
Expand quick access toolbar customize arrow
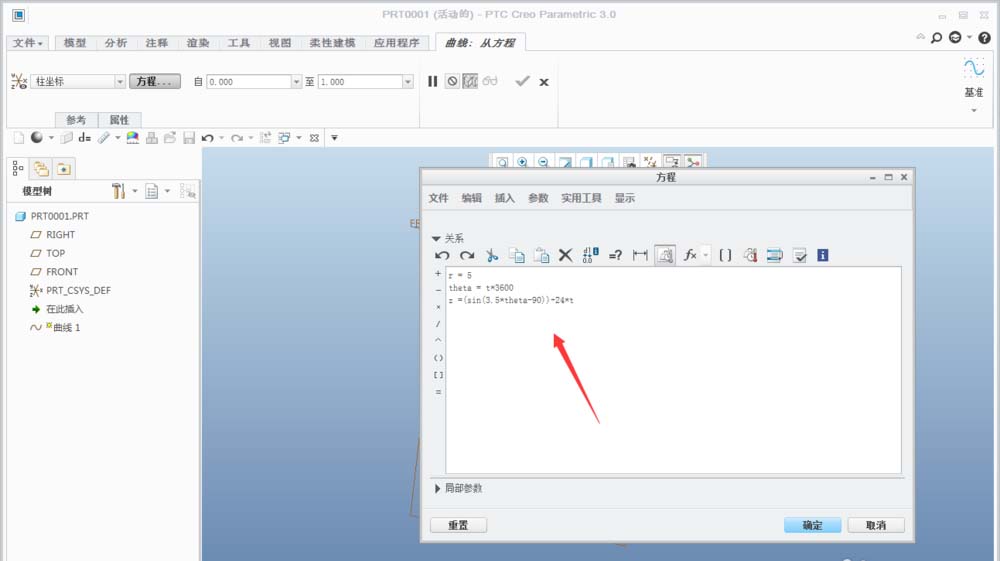334,138
